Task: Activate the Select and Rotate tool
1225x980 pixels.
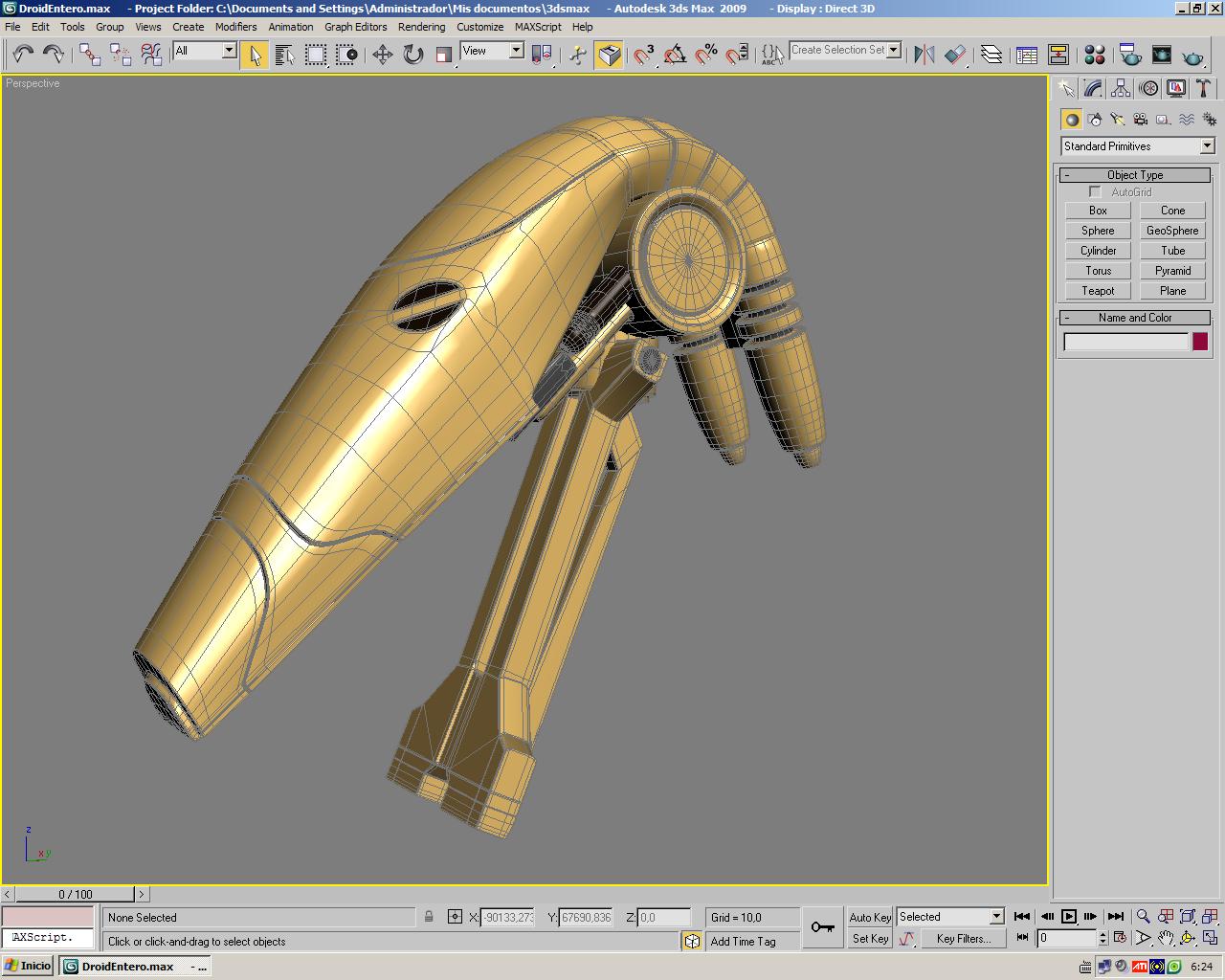Action: click(x=413, y=55)
